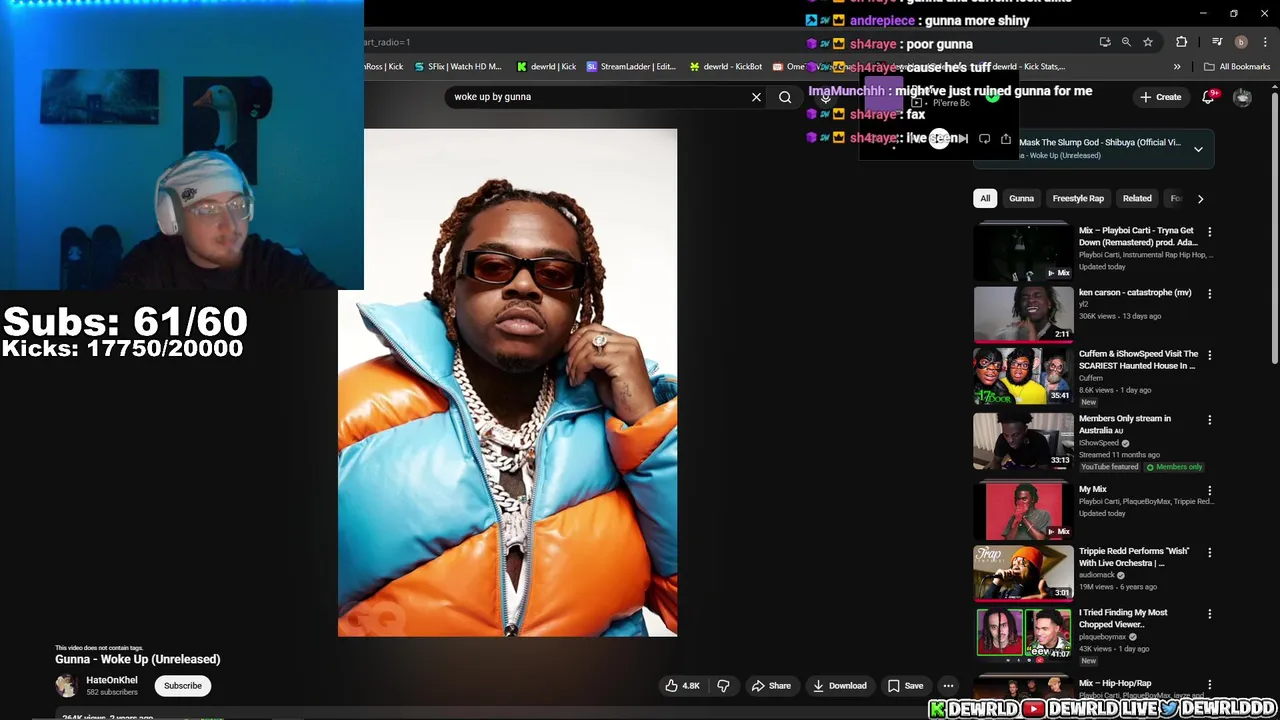The width and height of the screenshot is (1280, 720).
Task: Expand the playlist queue panel chevron
Action: pos(1198,149)
